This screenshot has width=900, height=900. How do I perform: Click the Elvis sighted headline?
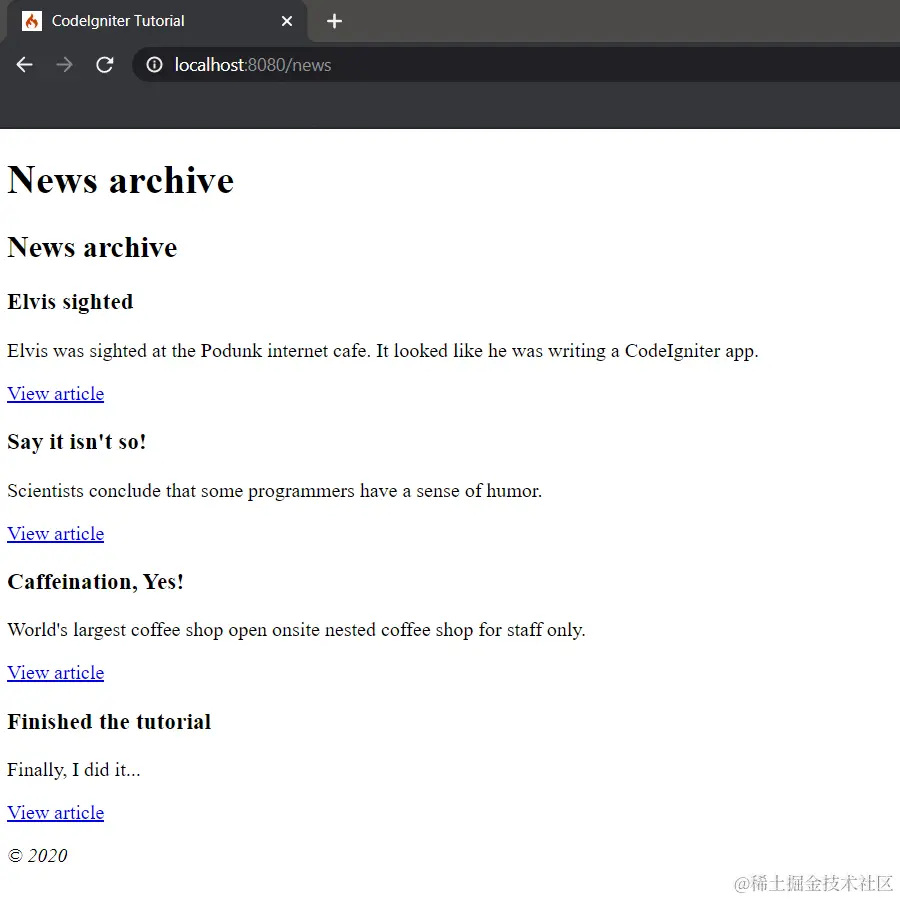click(x=70, y=302)
